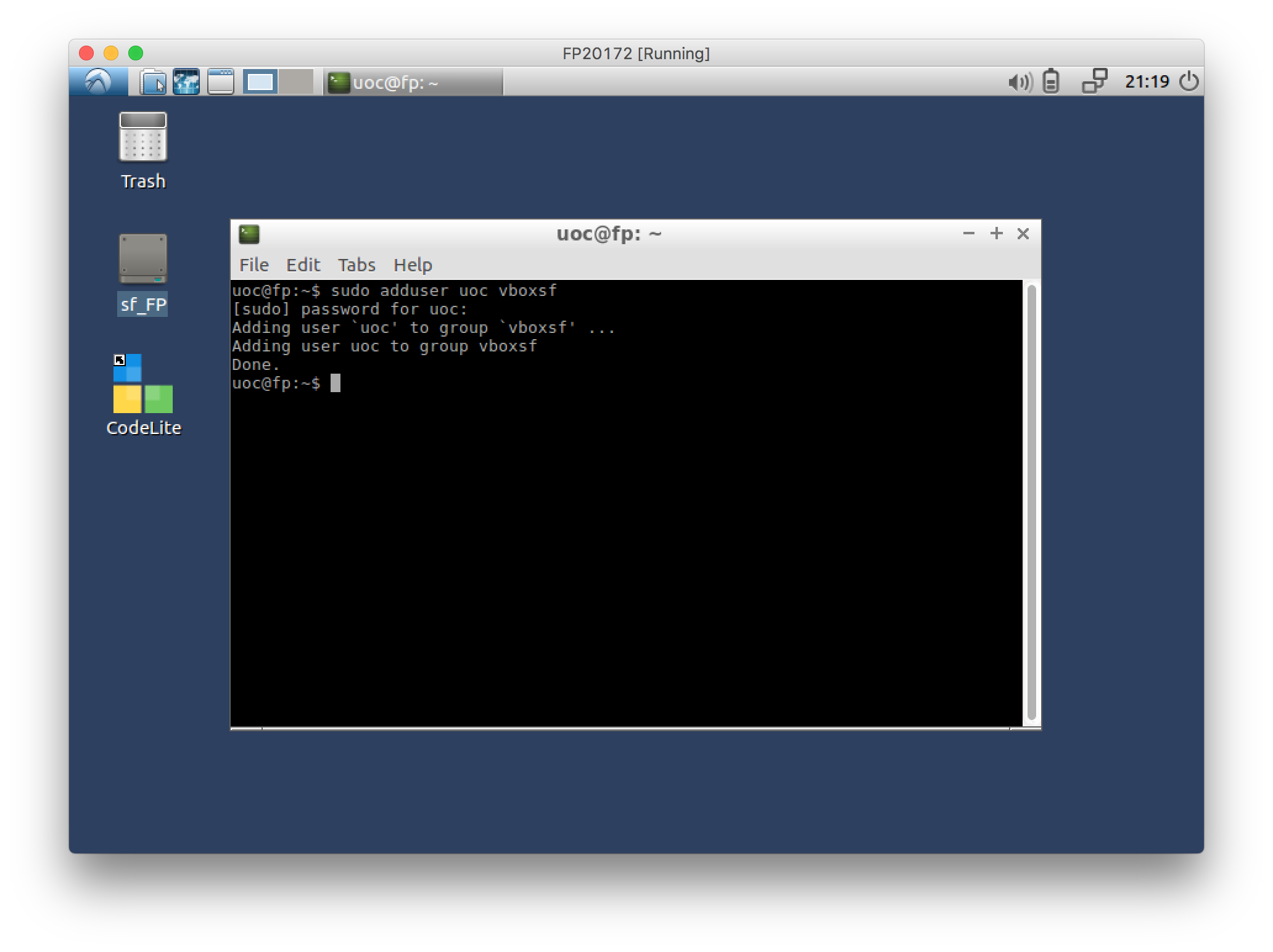Open the terminal Tabs menu
1273x952 pixels.
tap(356, 265)
